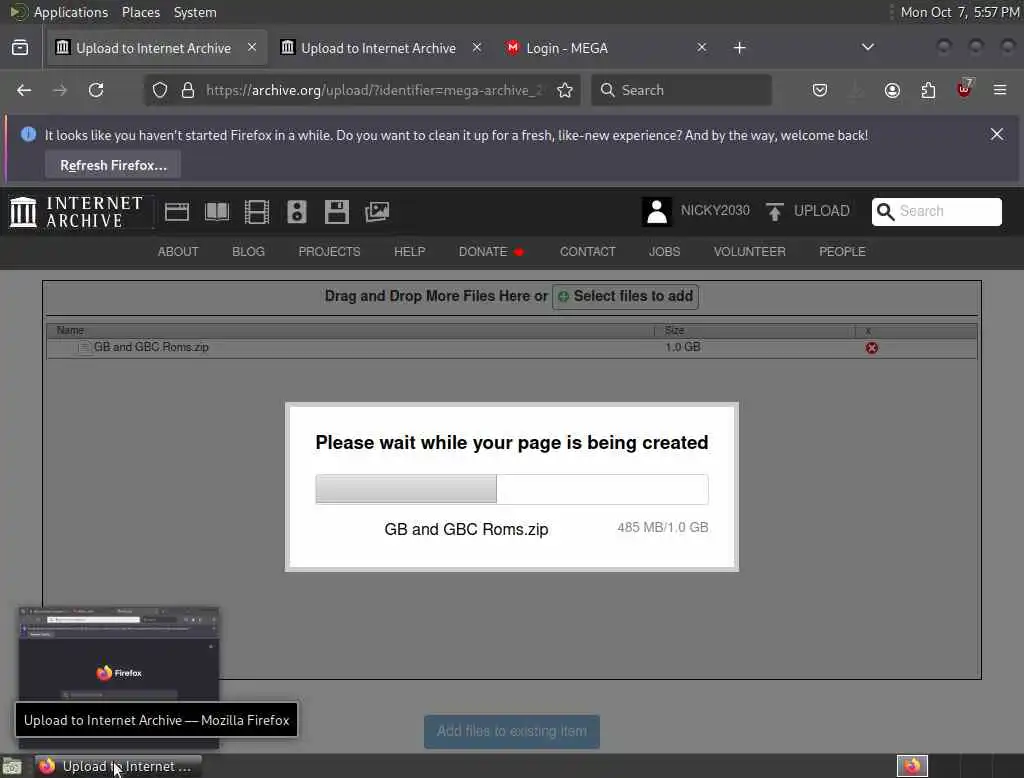Image resolution: width=1024 pixels, height=778 pixels.
Task: Click Add files to existing item button
Action: [x=512, y=732]
